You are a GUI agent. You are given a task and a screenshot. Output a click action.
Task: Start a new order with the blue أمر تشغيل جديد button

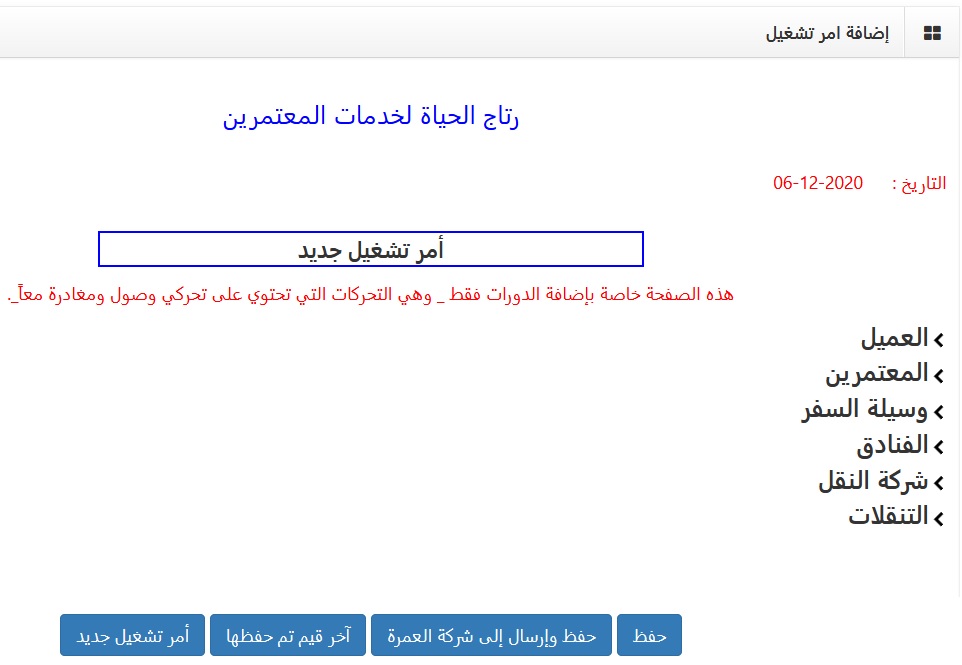(132, 635)
